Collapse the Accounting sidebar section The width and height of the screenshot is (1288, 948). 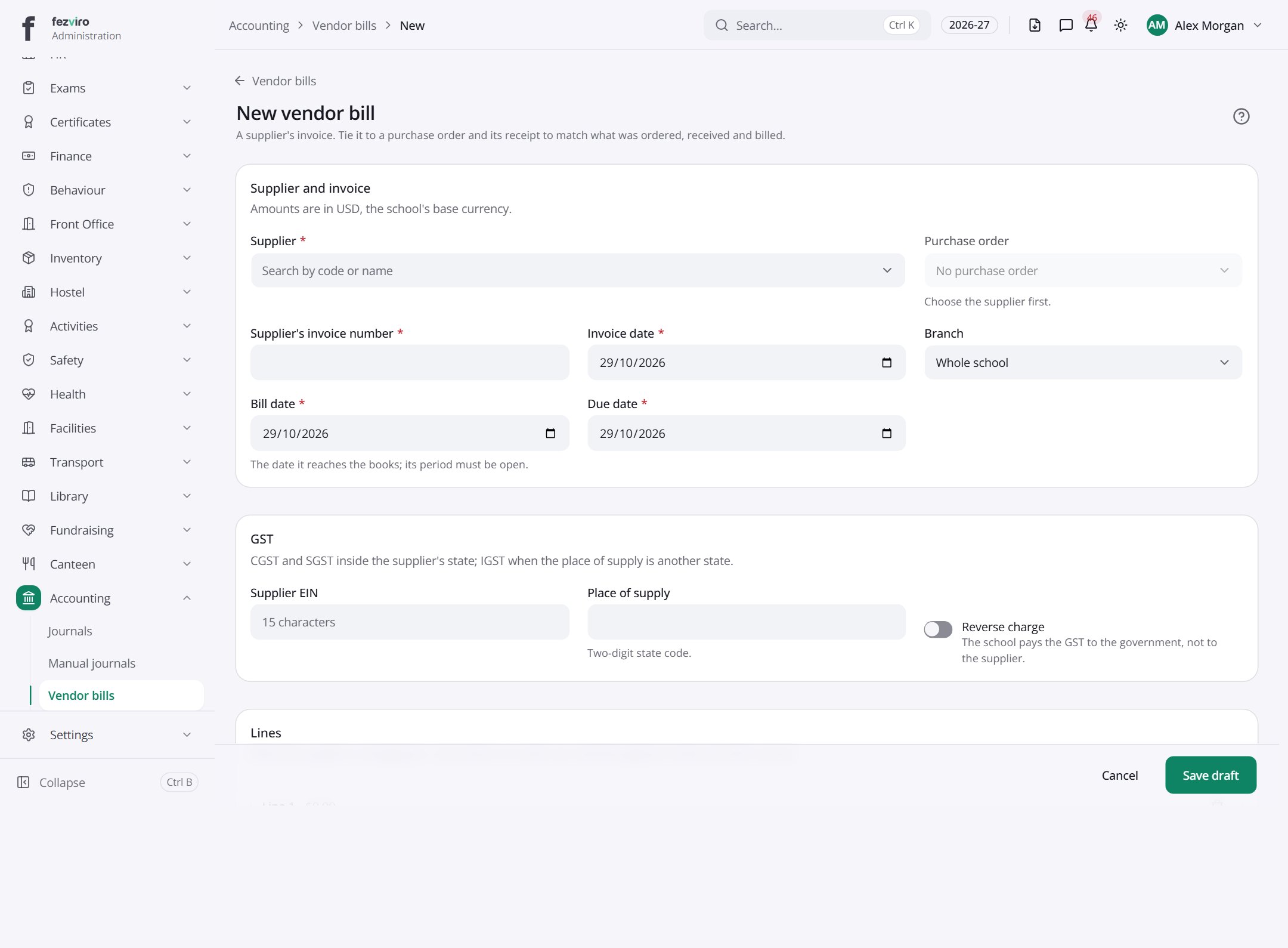click(x=187, y=598)
